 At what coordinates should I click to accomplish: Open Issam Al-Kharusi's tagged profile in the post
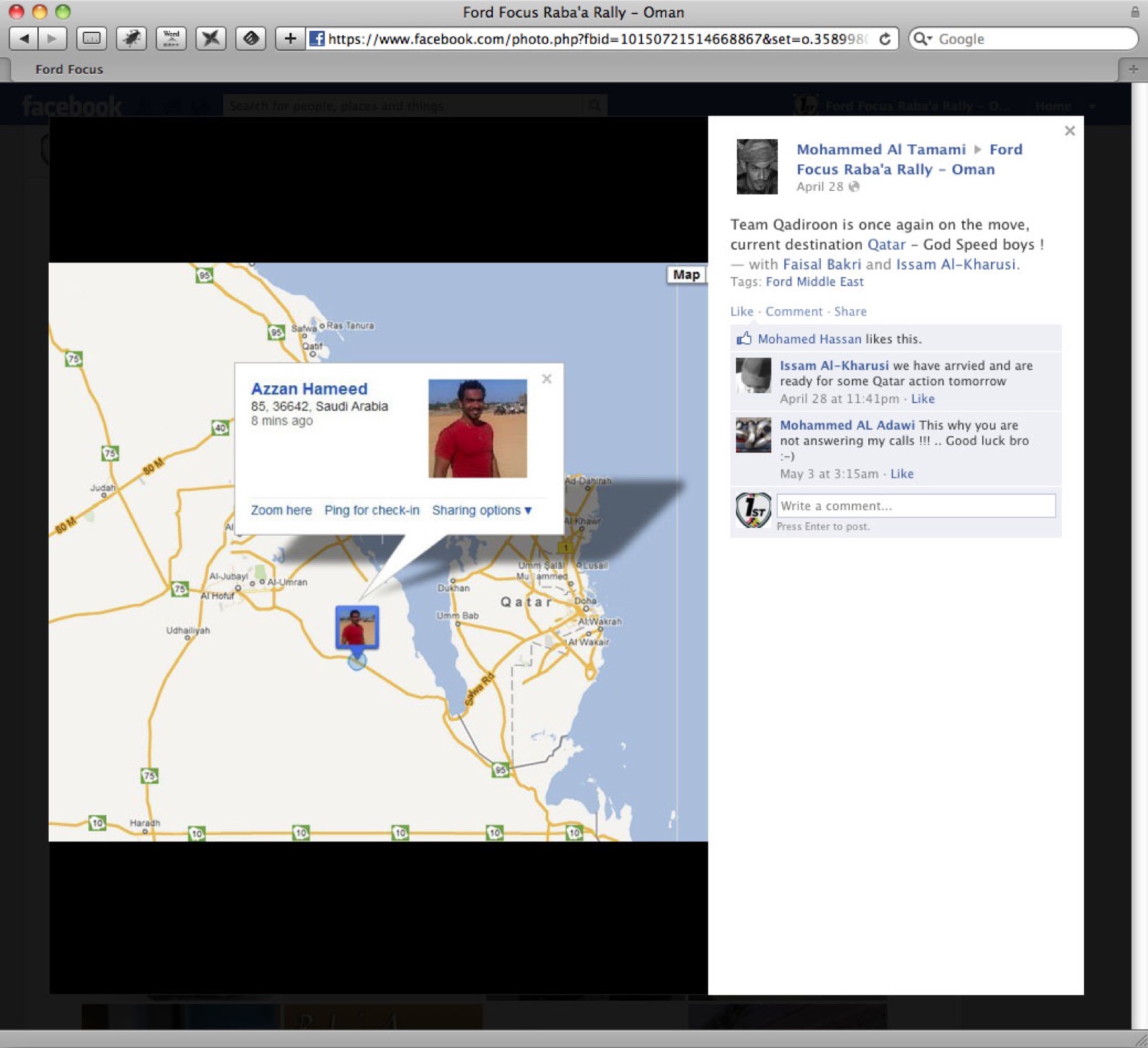(956, 264)
